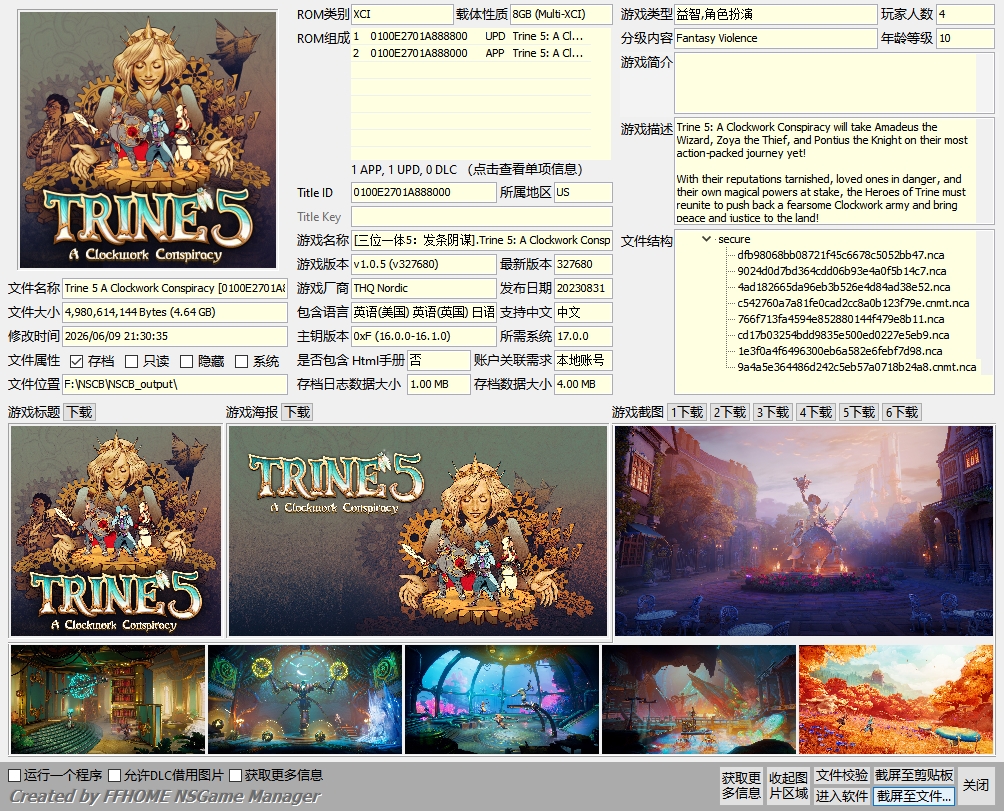Click the 收起图片区域 button
The width and height of the screenshot is (1004, 811).
788,785
